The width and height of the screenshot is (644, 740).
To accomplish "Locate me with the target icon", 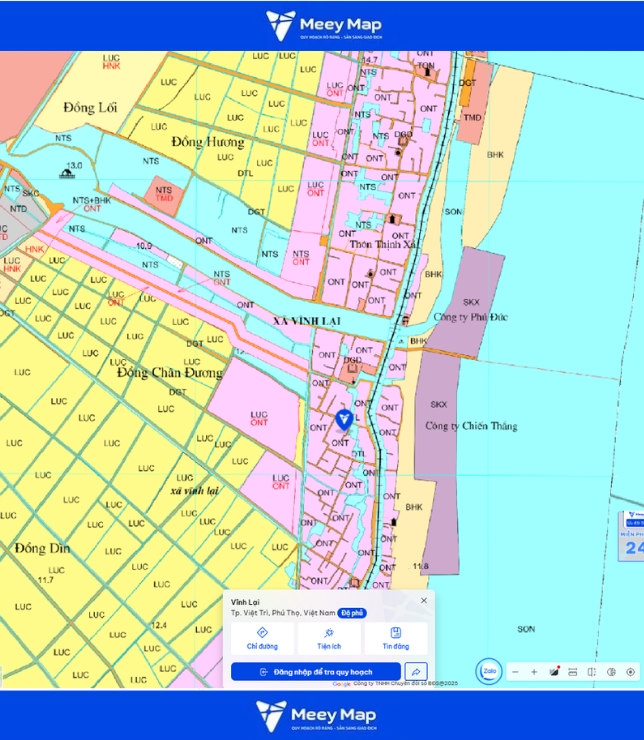I will (630, 672).
